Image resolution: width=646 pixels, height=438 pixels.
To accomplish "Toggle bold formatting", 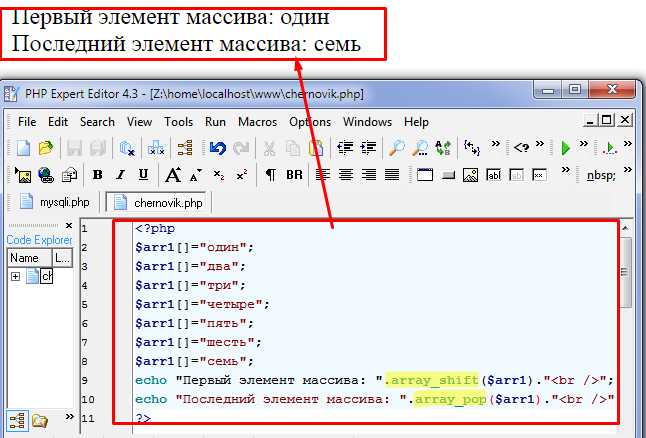I will [98, 175].
